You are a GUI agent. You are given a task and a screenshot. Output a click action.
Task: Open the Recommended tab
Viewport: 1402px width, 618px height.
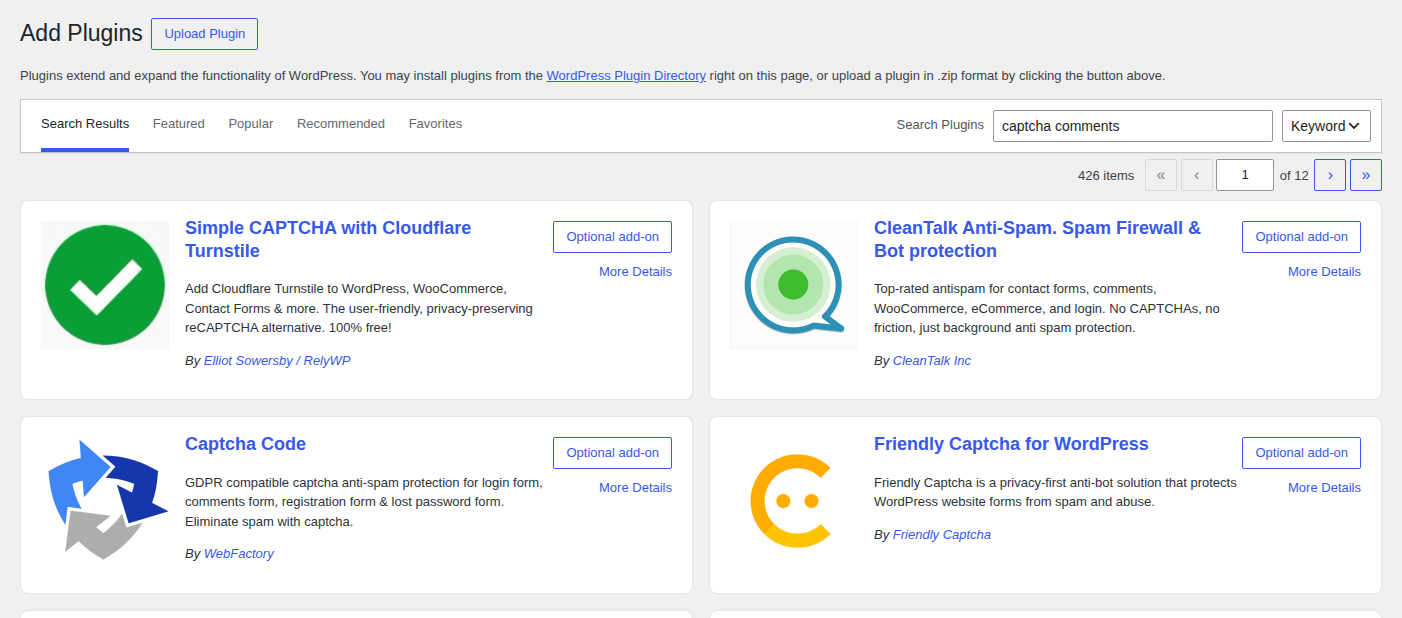click(341, 124)
